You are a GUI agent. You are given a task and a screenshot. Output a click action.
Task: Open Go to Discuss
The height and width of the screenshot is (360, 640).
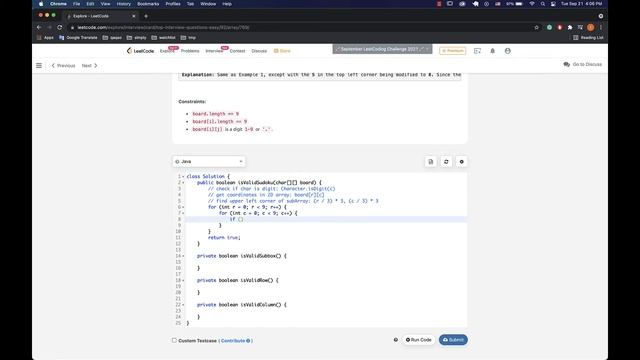coord(582,64)
